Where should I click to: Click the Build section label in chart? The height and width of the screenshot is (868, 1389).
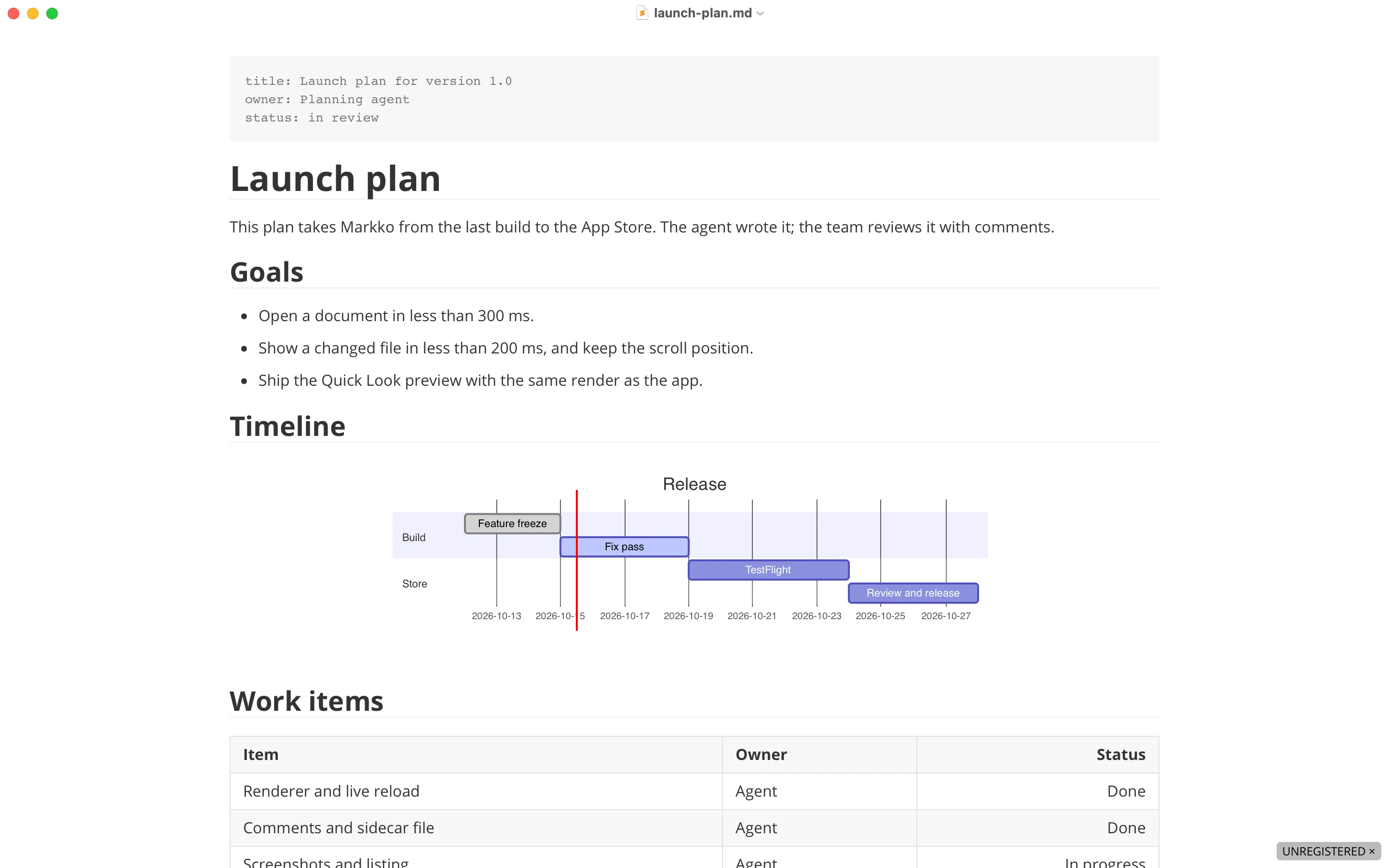pyautogui.click(x=413, y=537)
